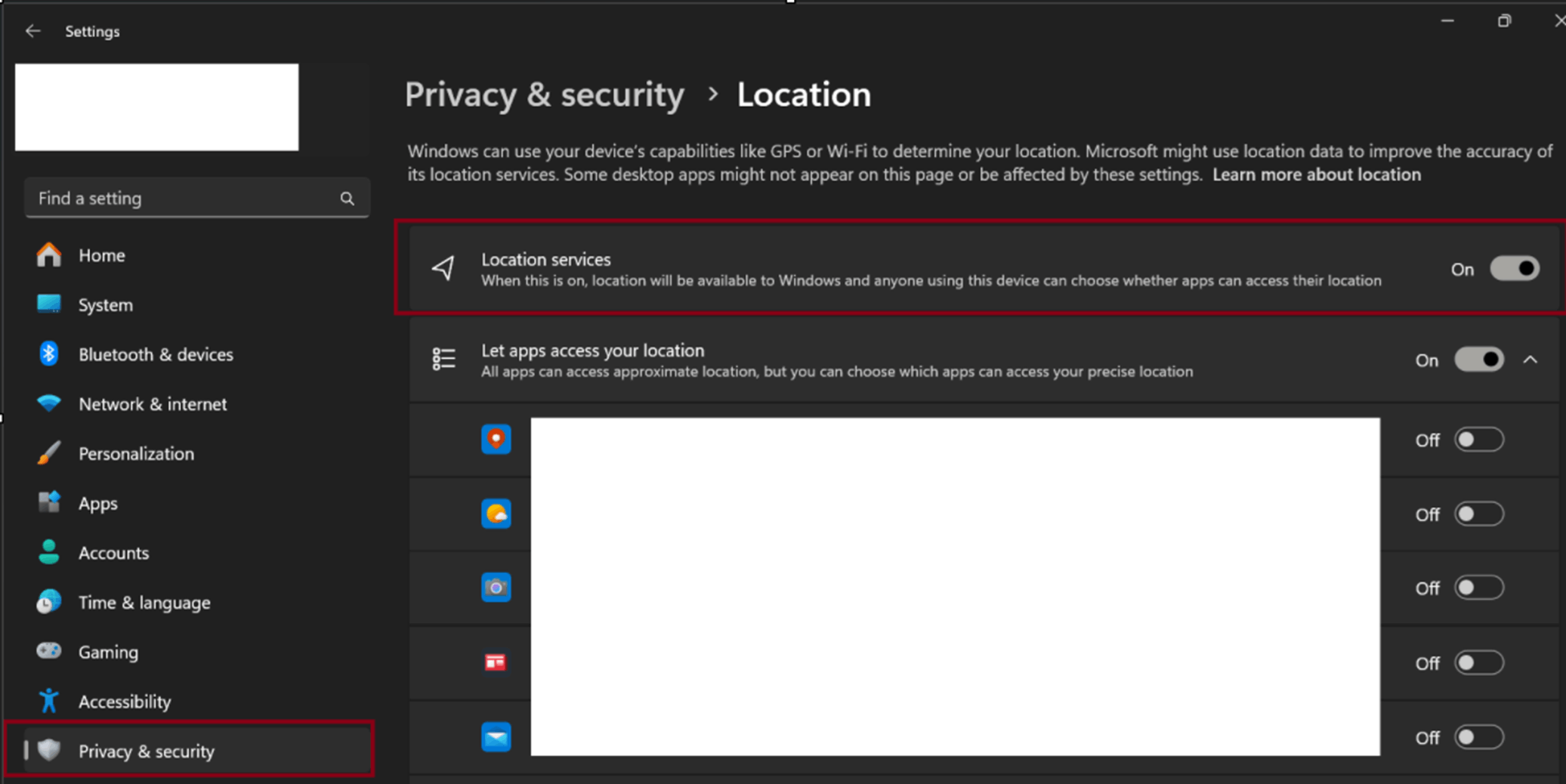Click the red News app icon
This screenshot has width=1566, height=784.
coord(496,662)
